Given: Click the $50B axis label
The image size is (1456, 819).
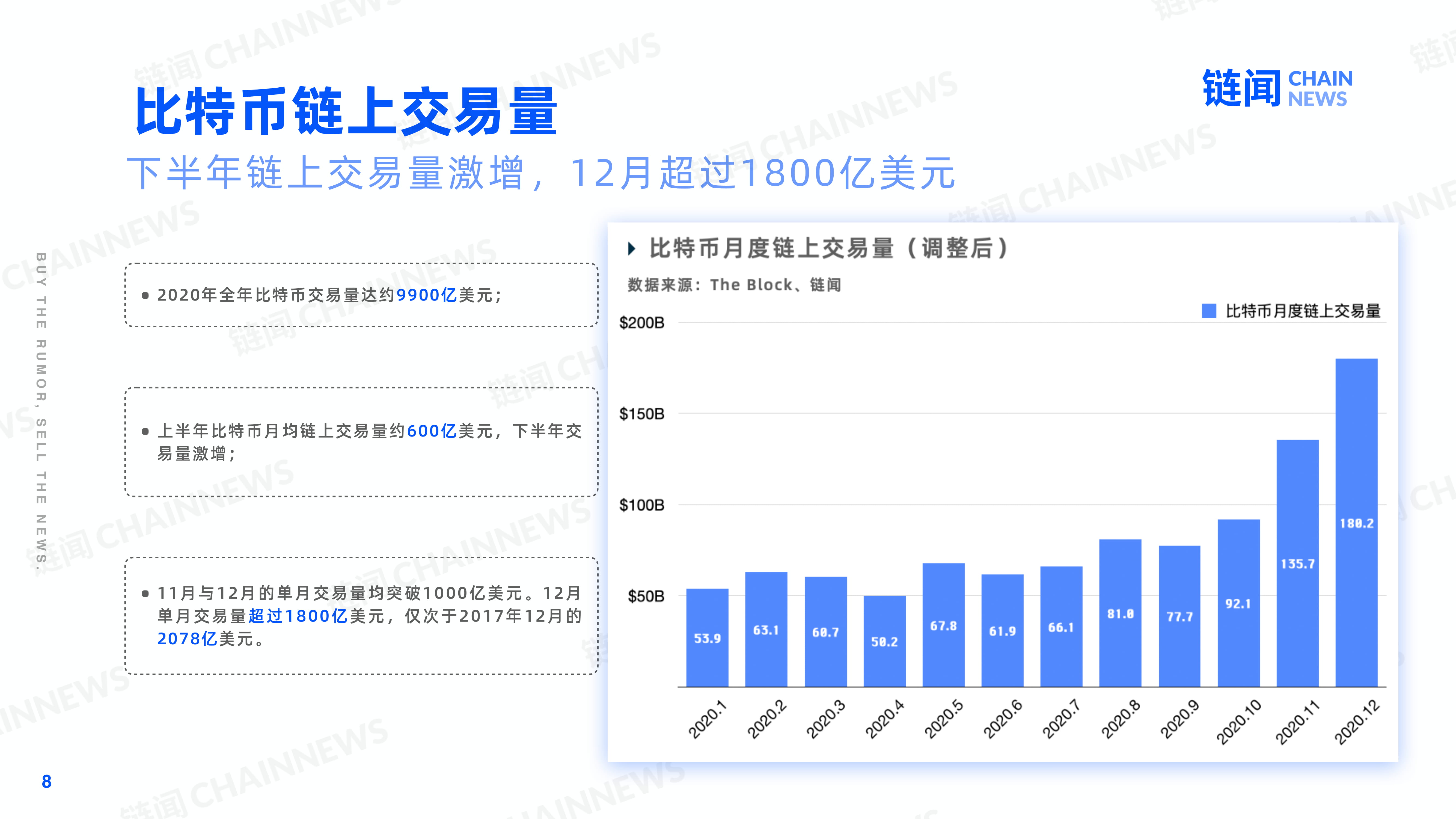Looking at the screenshot, I should click(x=646, y=596).
